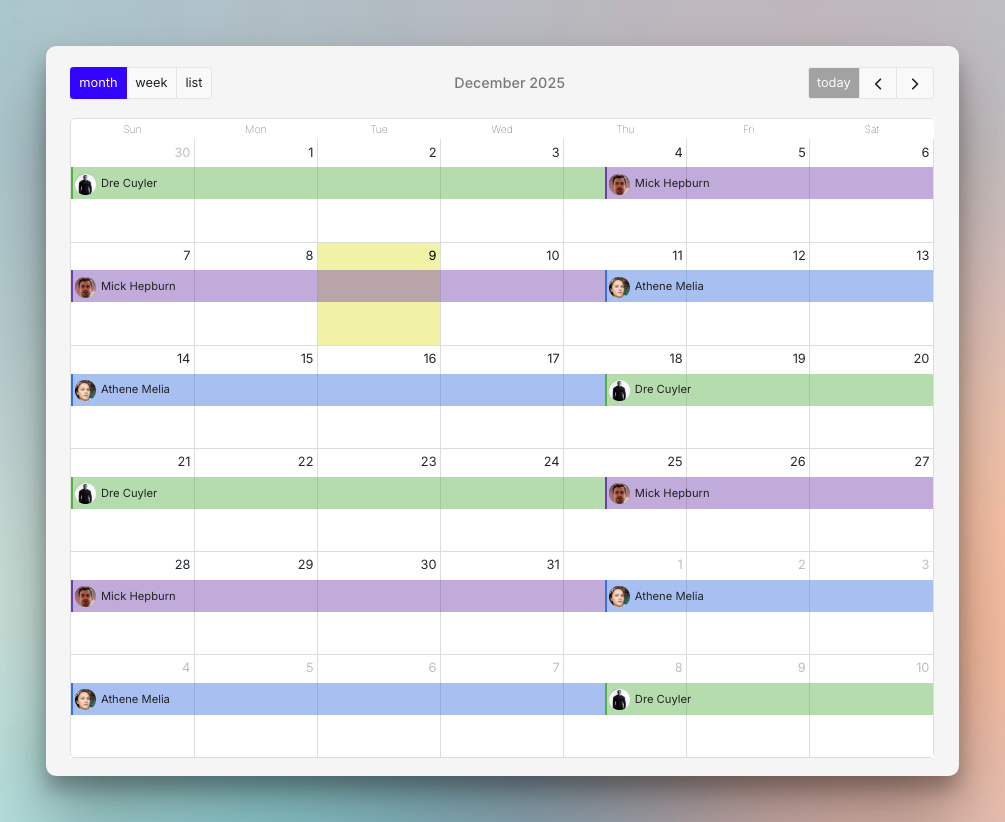Click Mick Hepburn's avatar on December 7 event
The image size is (1005, 822).
(85, 287)
